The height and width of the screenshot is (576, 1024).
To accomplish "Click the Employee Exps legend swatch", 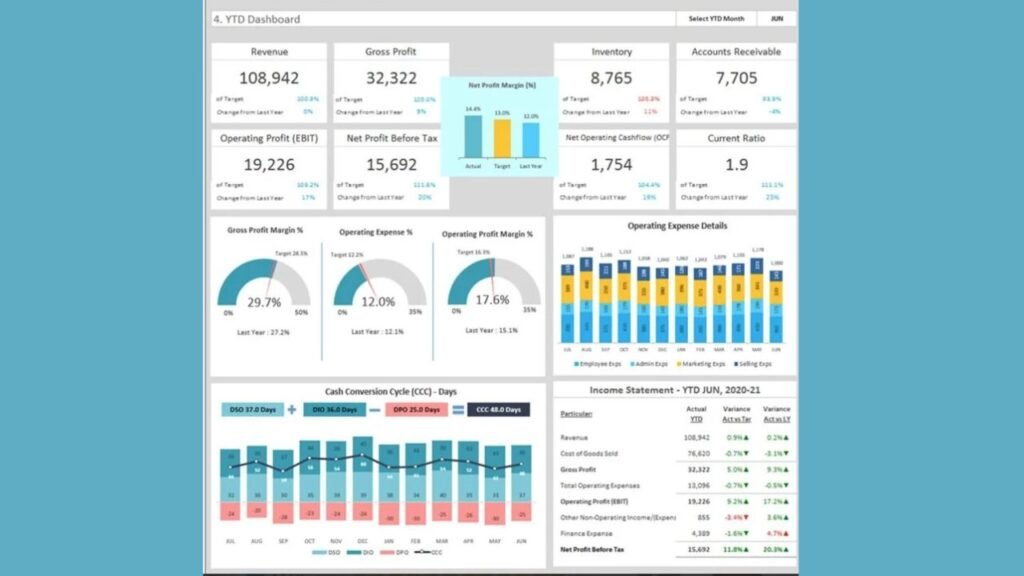I will click(x=577, y=364).
